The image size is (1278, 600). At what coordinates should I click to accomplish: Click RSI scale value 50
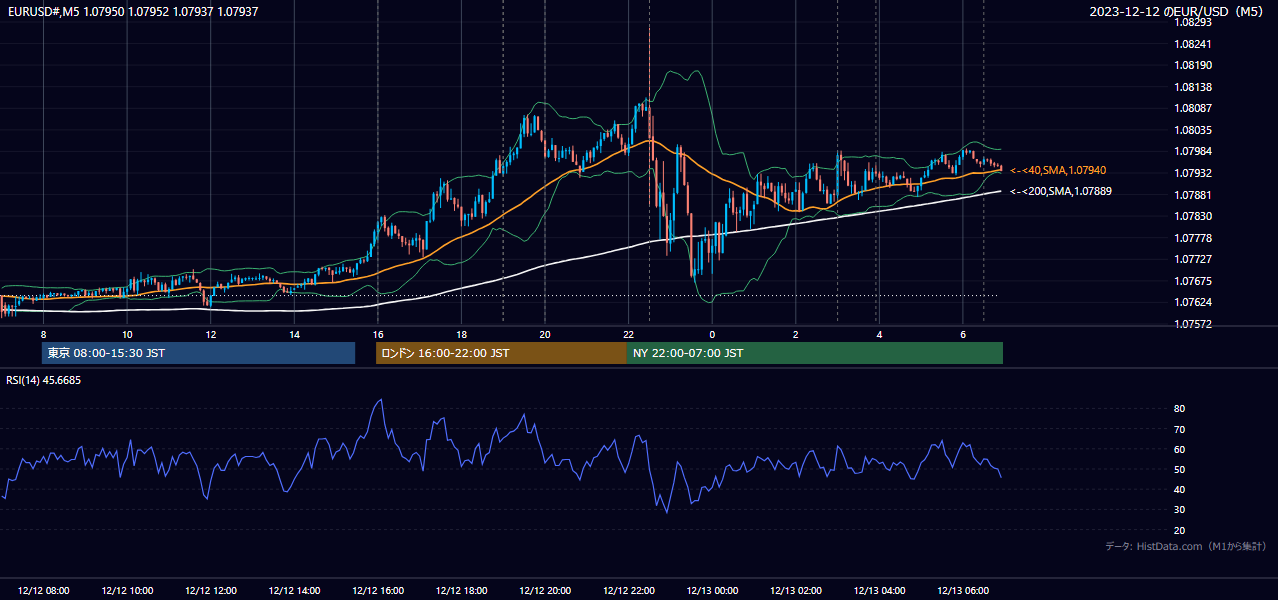1180,469
